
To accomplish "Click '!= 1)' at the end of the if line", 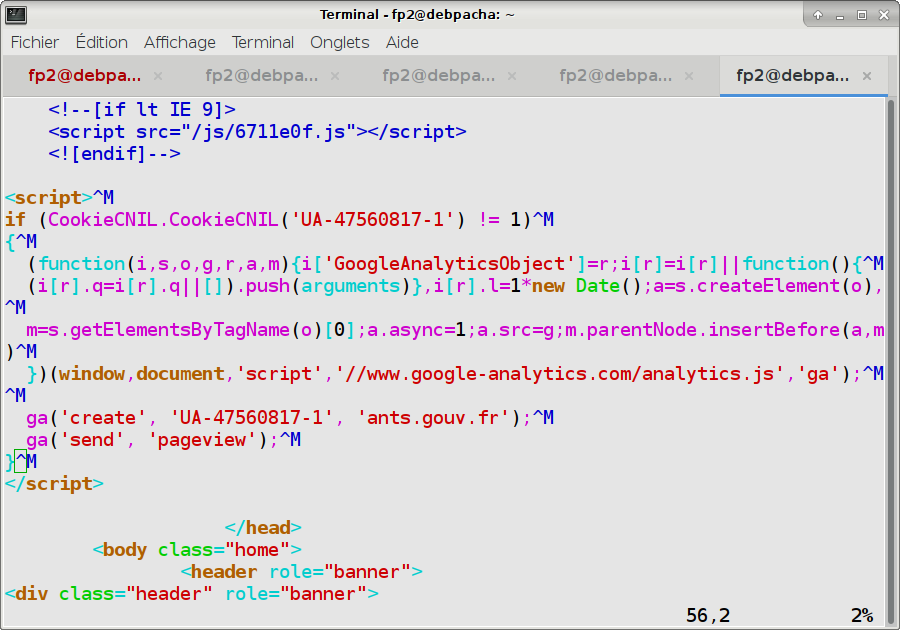I will [x=505, y=220].
